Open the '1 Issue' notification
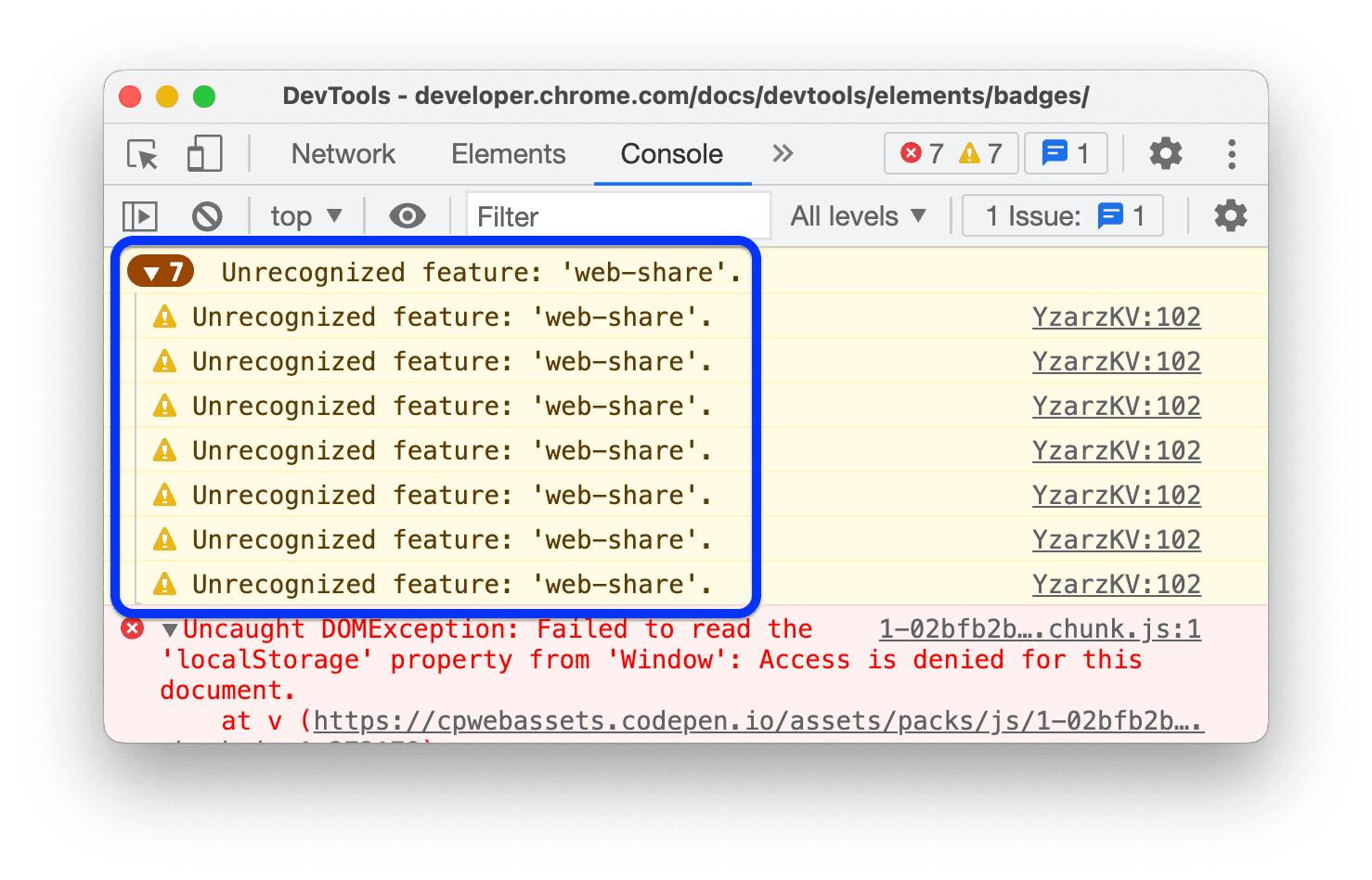This screenshot has width=1372, height=880. pyautogui.click(x=1062, y=215)
